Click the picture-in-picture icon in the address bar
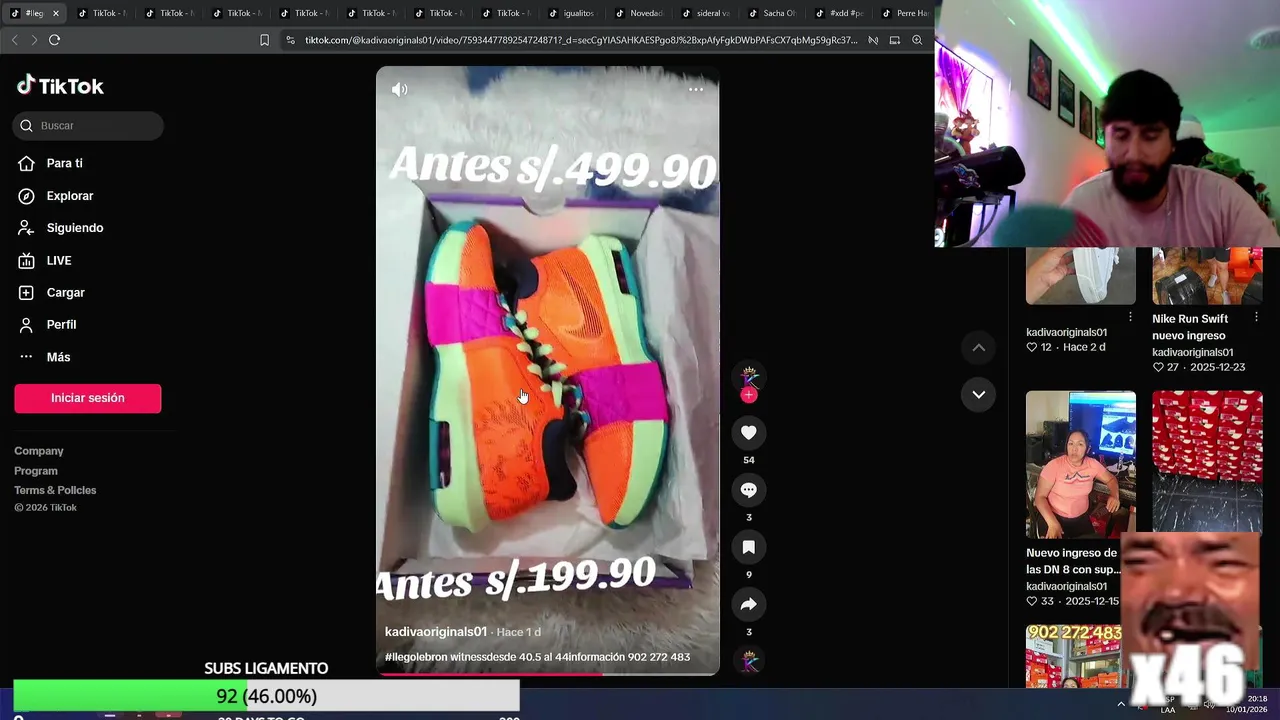The height and width of the screenshot is (720, 1280). click(x=895, y=40)
